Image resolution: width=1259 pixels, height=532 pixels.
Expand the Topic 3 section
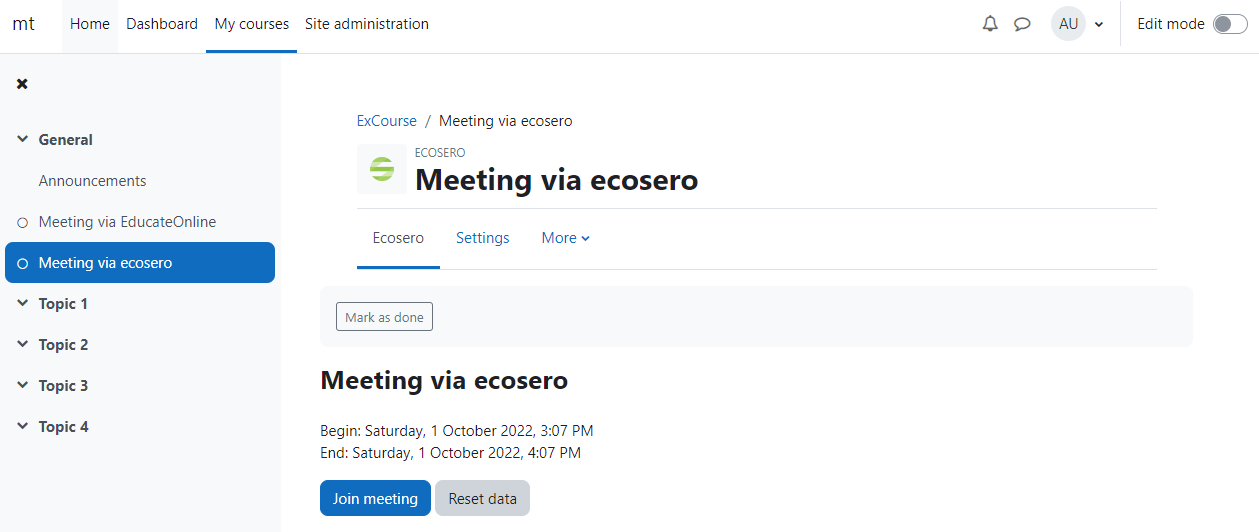[x=23, y=386]
